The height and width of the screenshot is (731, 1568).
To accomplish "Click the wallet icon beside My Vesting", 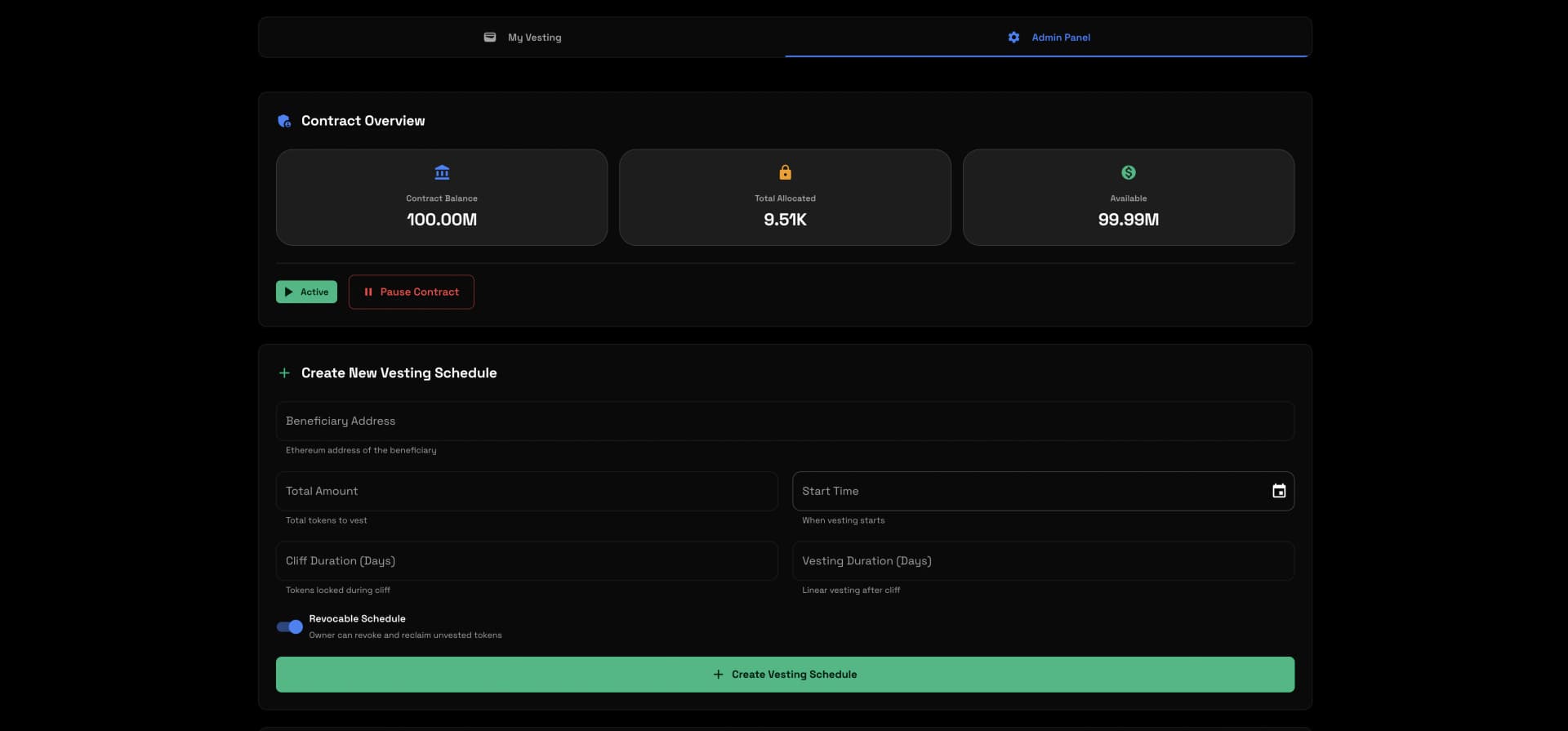I will pyautogui.click(x=490, y=38).
